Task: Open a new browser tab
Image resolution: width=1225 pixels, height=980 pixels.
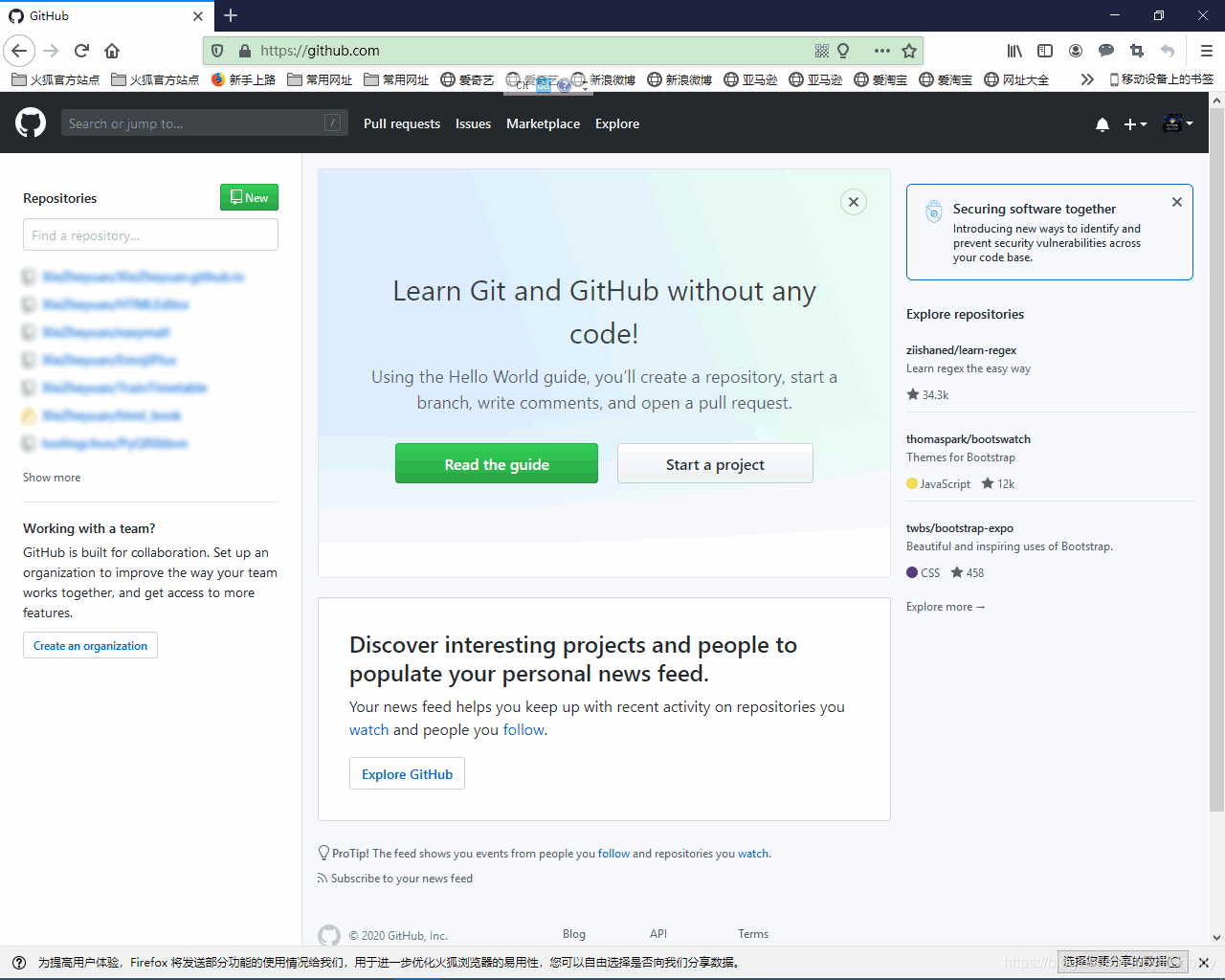Action: [x=231, y=15]
